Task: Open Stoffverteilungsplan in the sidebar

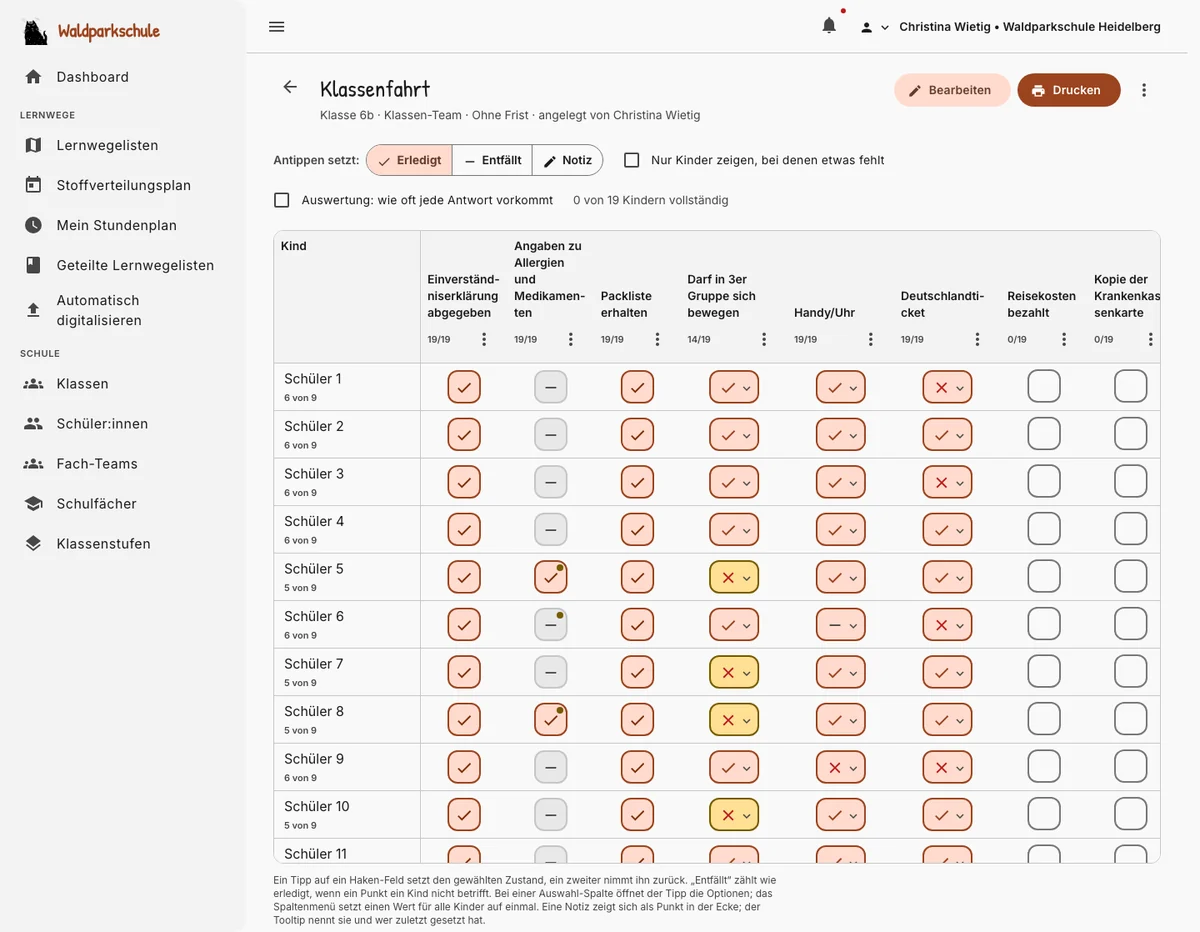Action: (x=122, y=185)
